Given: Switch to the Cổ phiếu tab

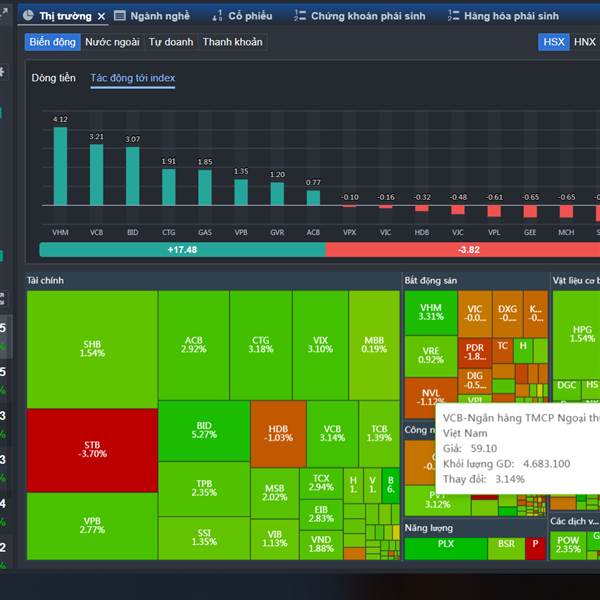Looking at the screenshot, I should coord(250,16).
